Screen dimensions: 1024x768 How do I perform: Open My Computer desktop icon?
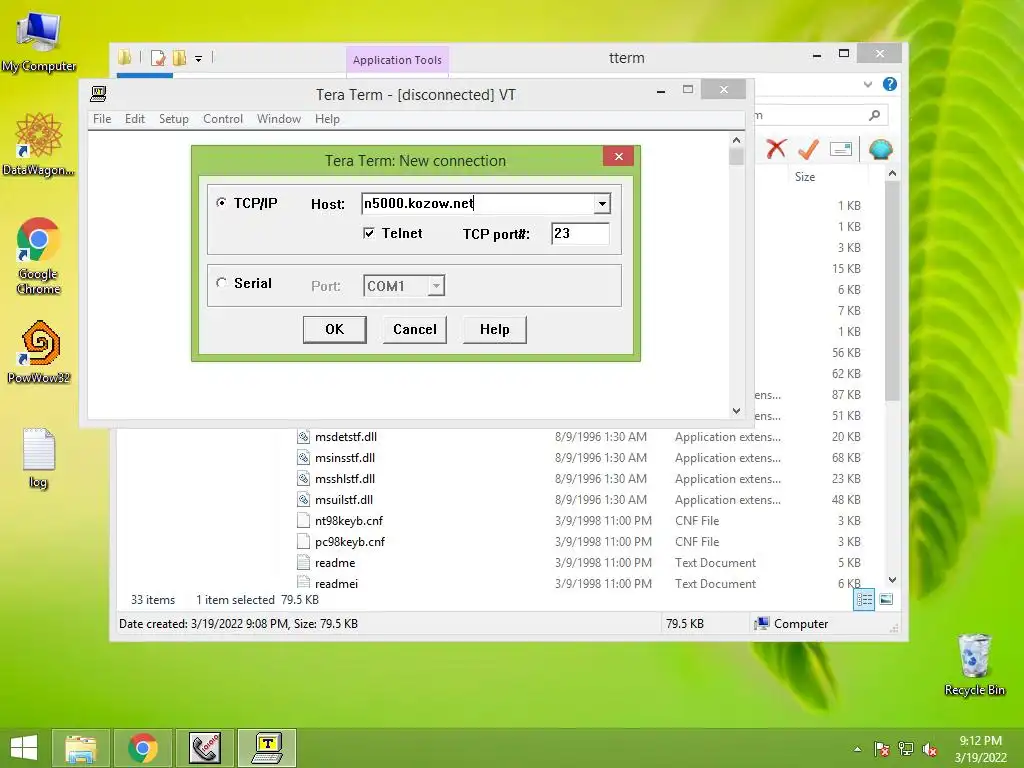(38, 40)
